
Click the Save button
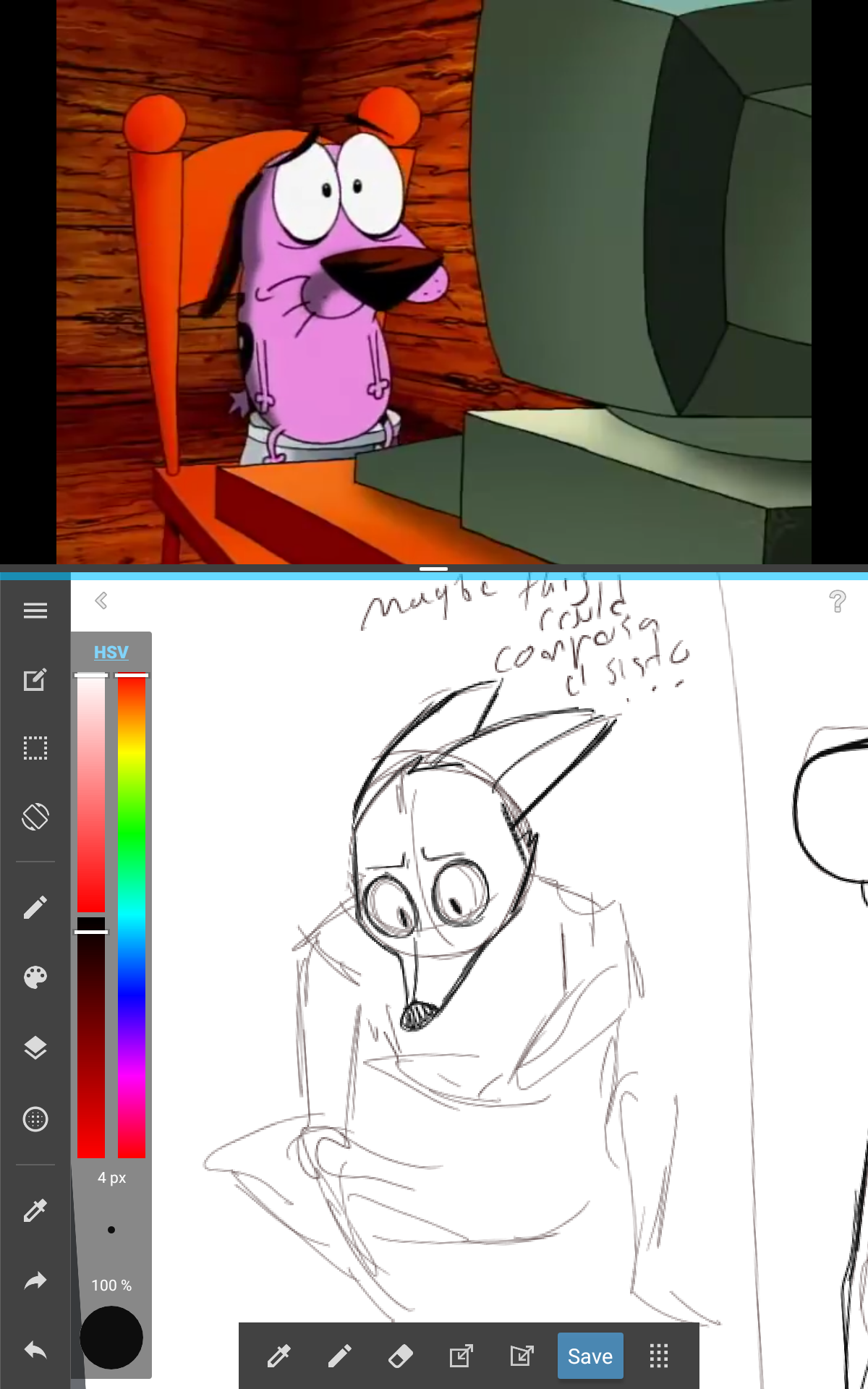[590, 1356]
